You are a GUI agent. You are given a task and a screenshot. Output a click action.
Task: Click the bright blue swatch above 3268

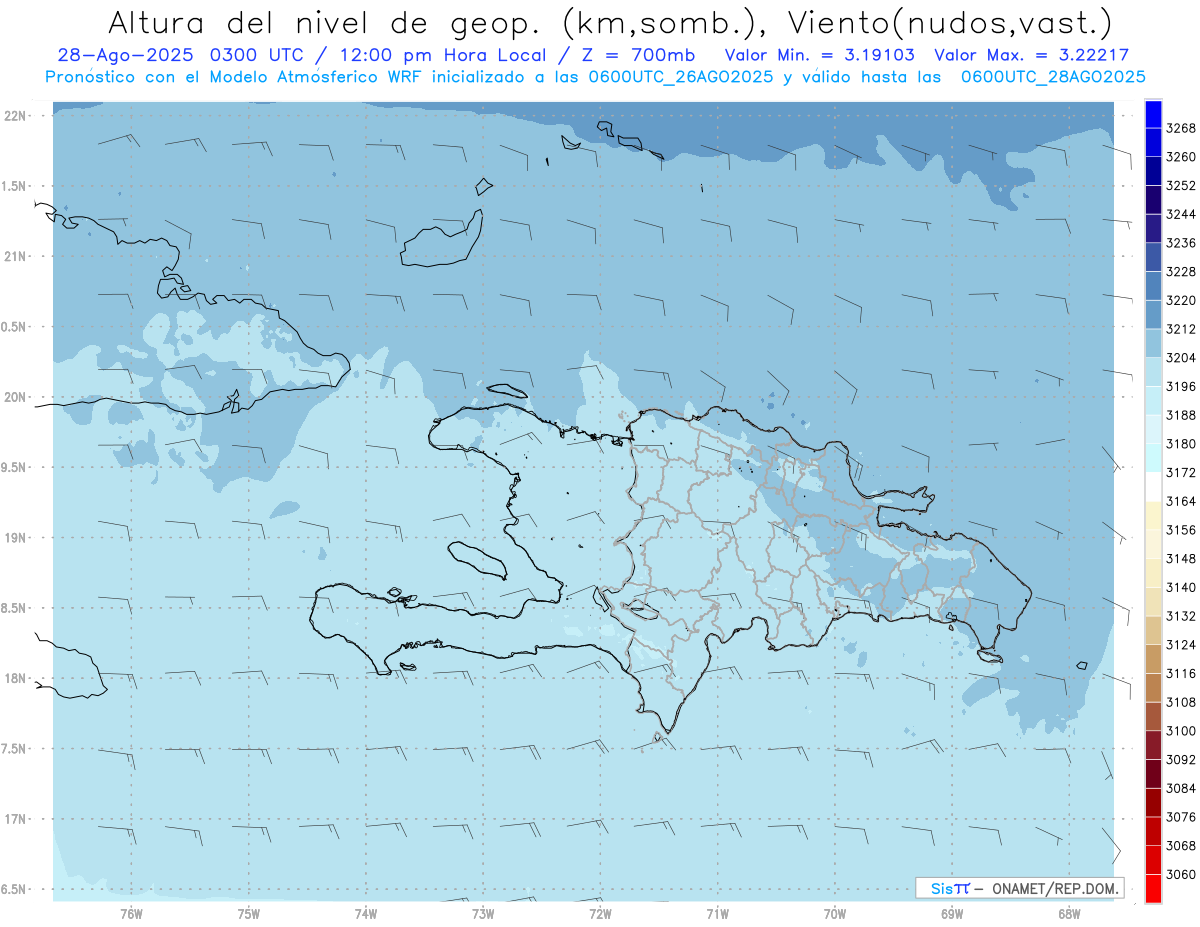click(x=1153, y=114)
